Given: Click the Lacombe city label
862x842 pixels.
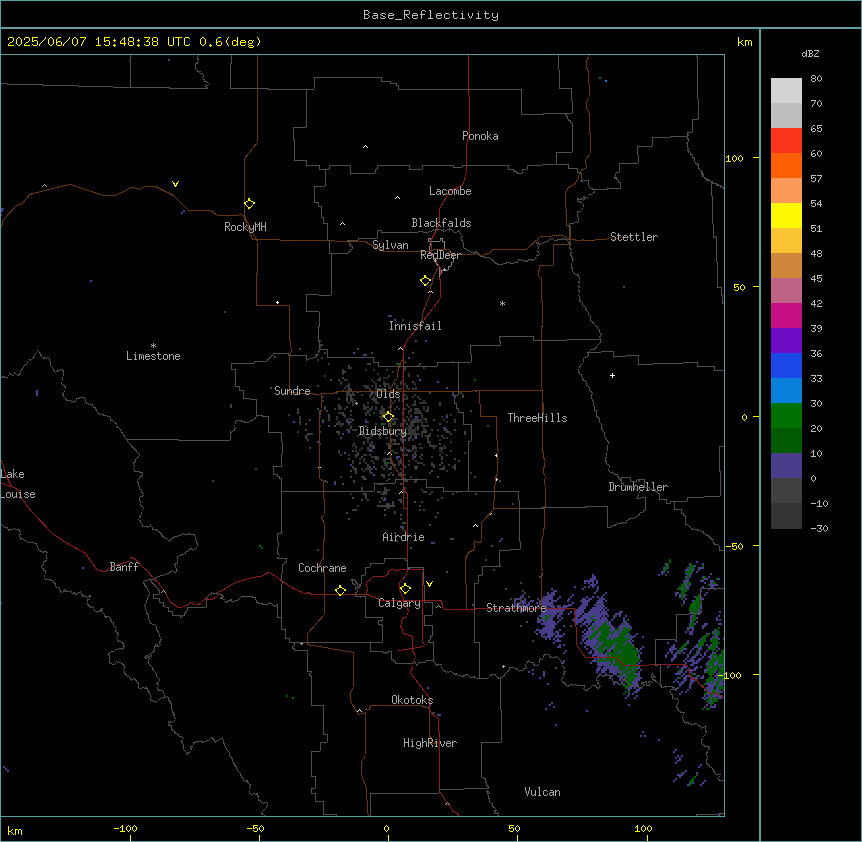Looking at the screenshot, I should 450,191.
